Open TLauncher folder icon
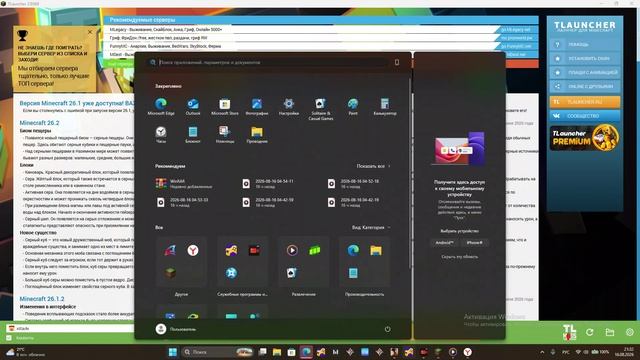 point(610,332)
